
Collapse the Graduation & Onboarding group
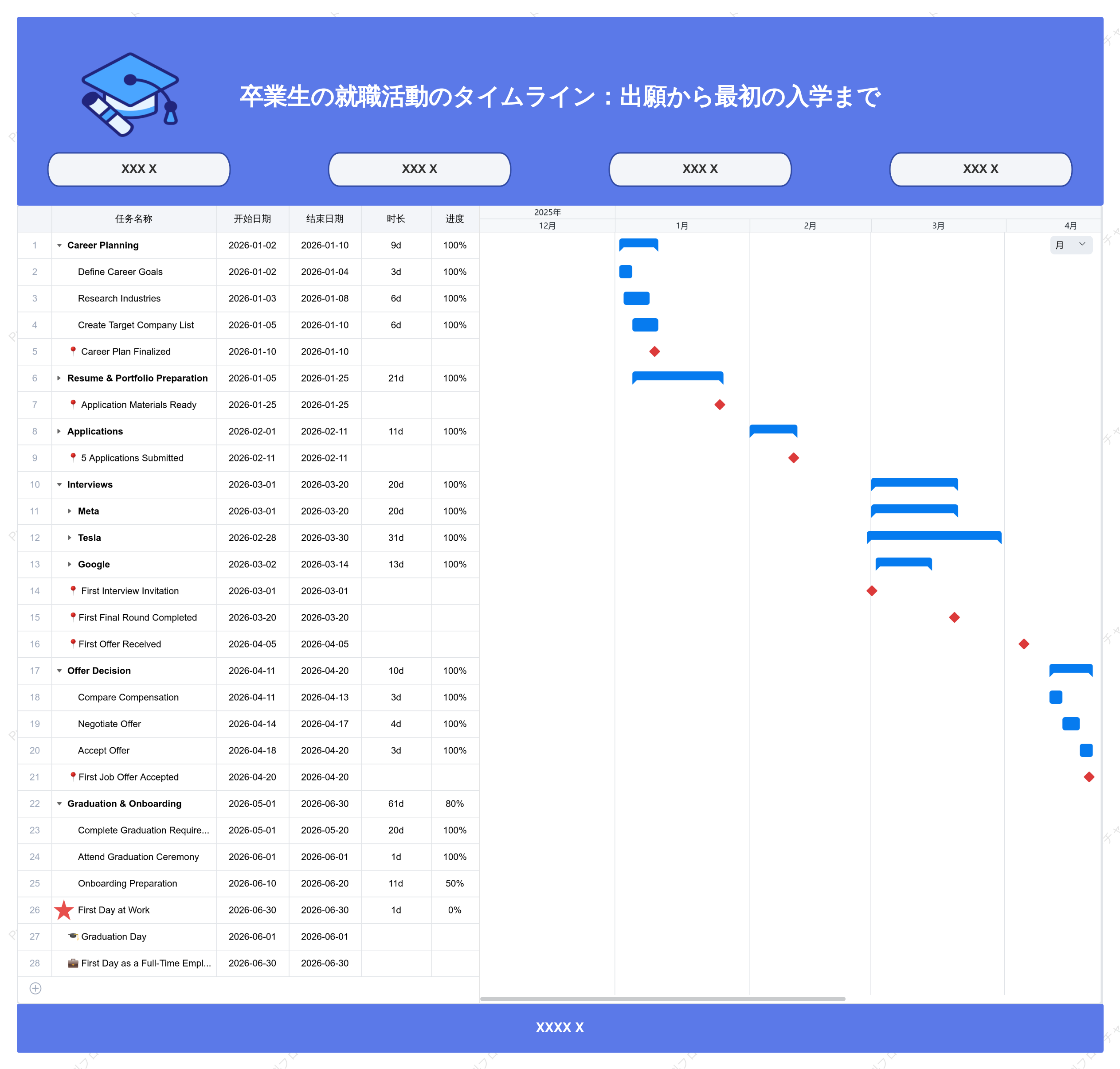point(59,804)
